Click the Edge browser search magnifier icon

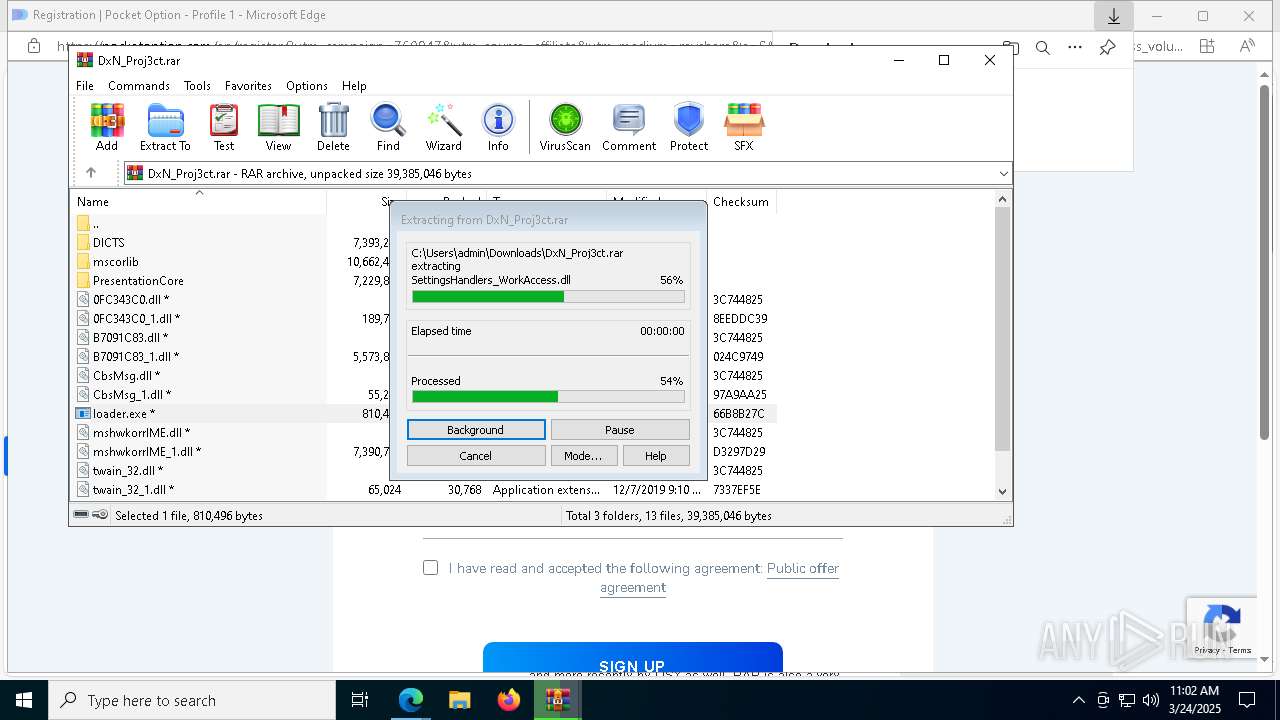[x=1043, y=46]
